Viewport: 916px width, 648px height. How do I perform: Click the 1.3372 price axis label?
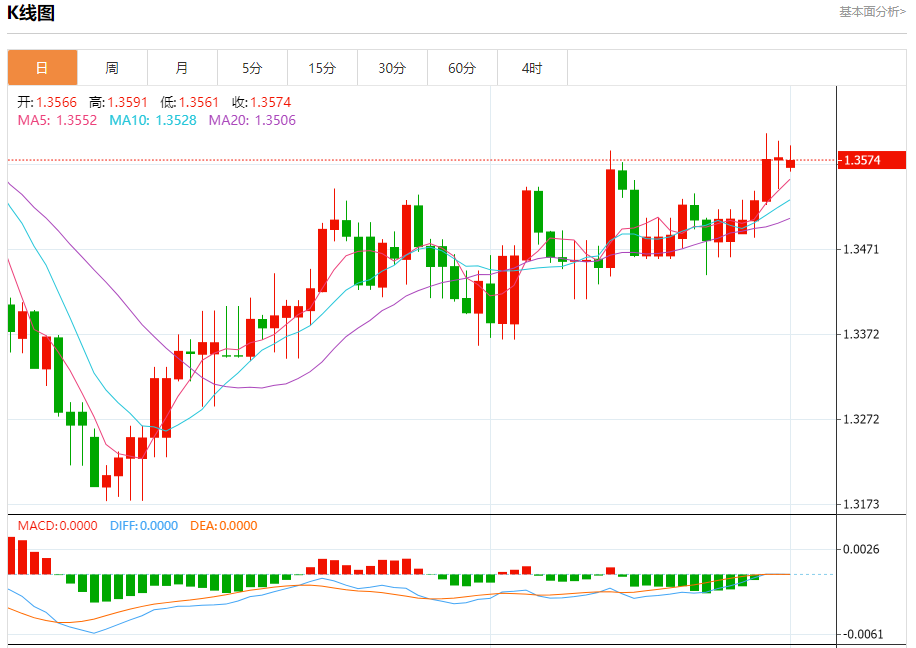point(861,334)
